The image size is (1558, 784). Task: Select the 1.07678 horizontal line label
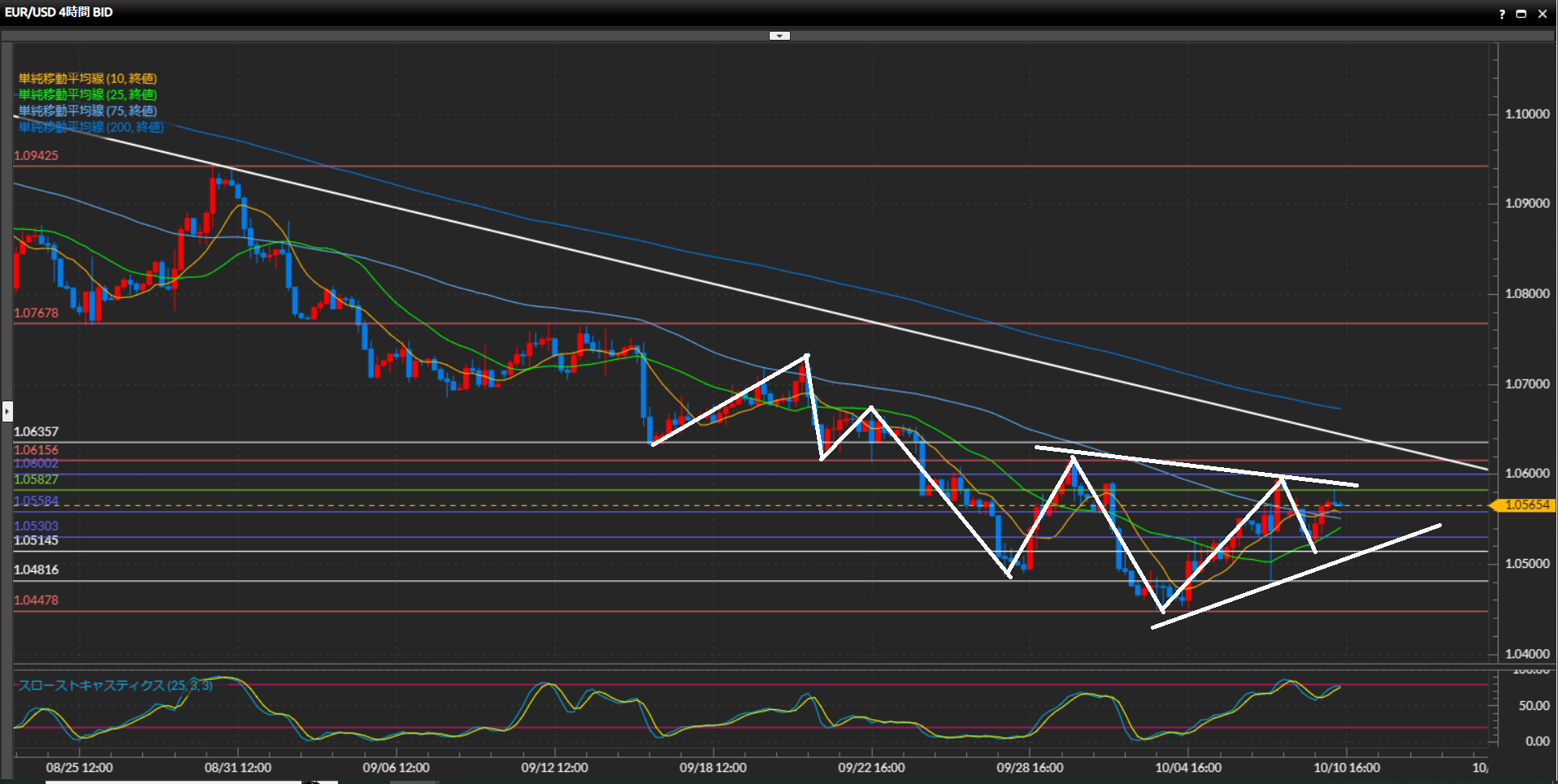37,314
